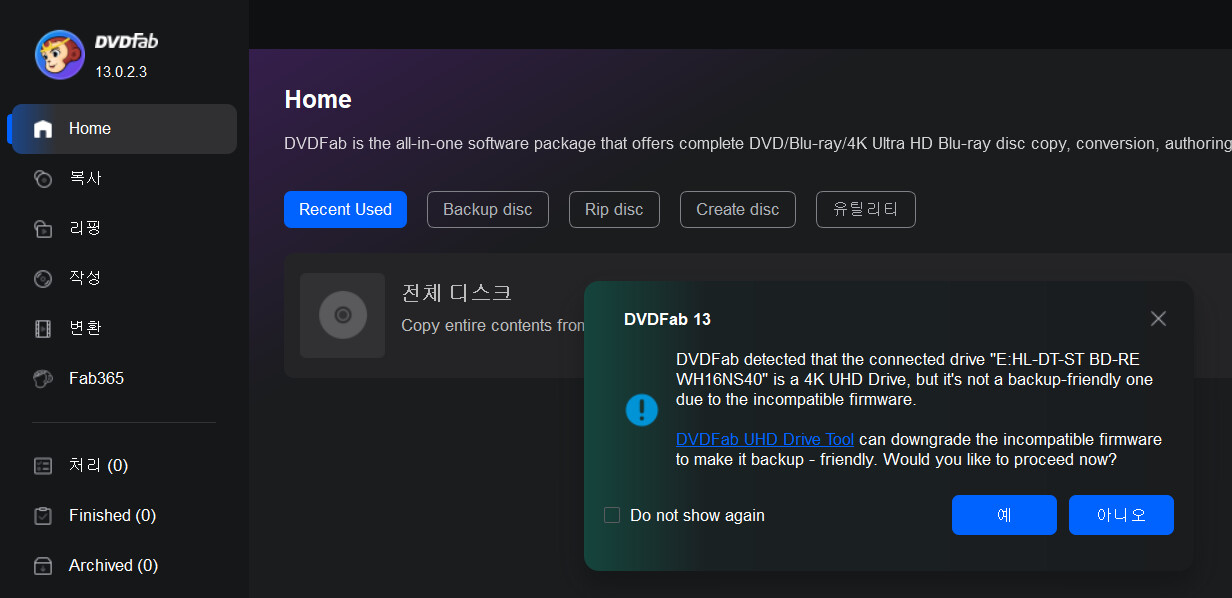The height and width of the screenshot is (598, 1232).
Task: Click the 작성 (Creator) disc icon
Action: 43,279
